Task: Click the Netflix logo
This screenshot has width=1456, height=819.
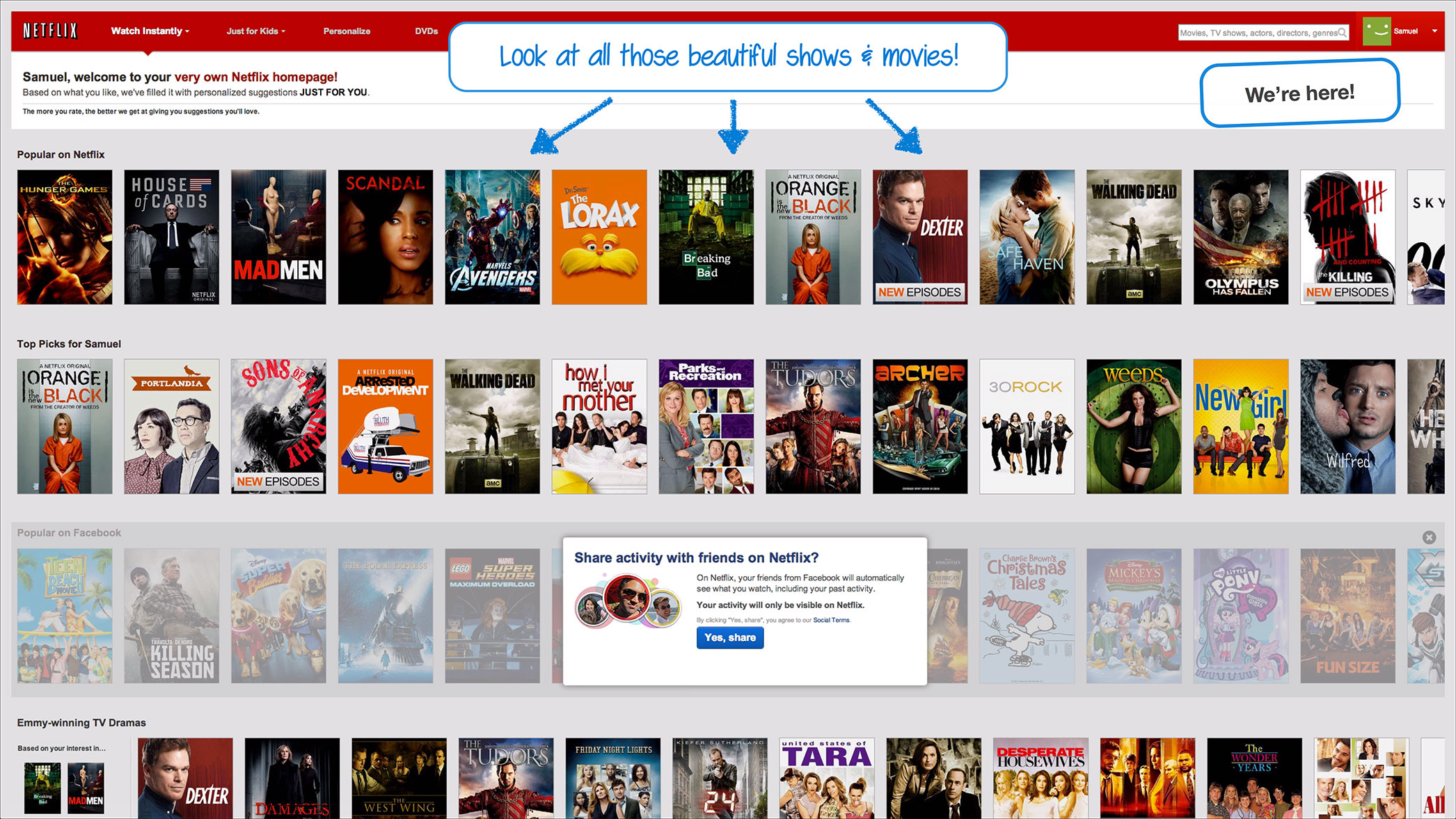Action: [x=50, y=31]
